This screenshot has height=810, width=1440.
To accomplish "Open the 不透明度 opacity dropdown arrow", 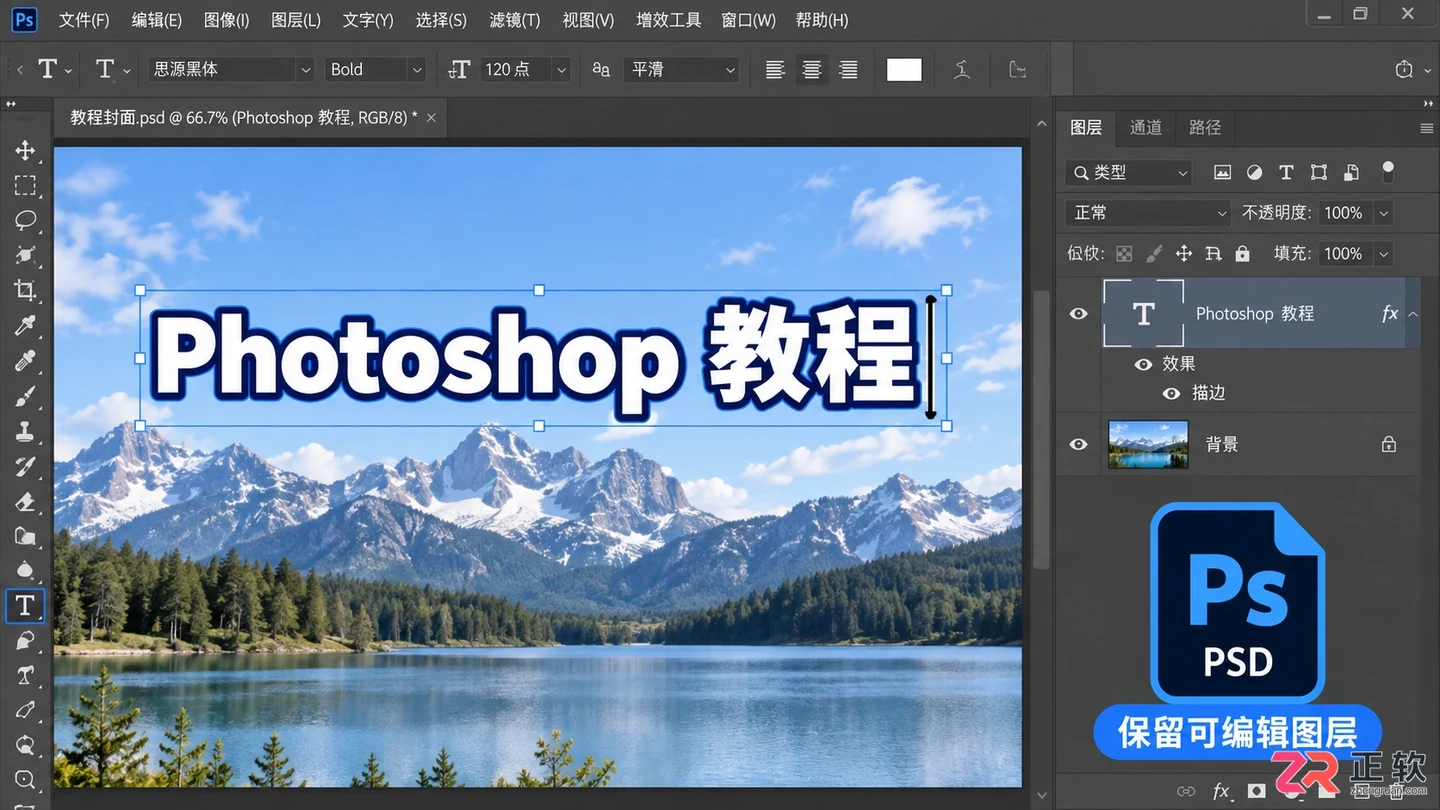I will tap(1384, 213).
